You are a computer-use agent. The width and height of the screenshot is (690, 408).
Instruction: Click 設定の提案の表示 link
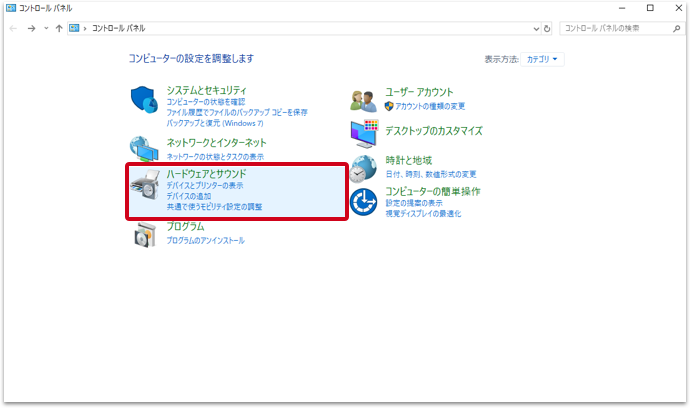[414, 203]
